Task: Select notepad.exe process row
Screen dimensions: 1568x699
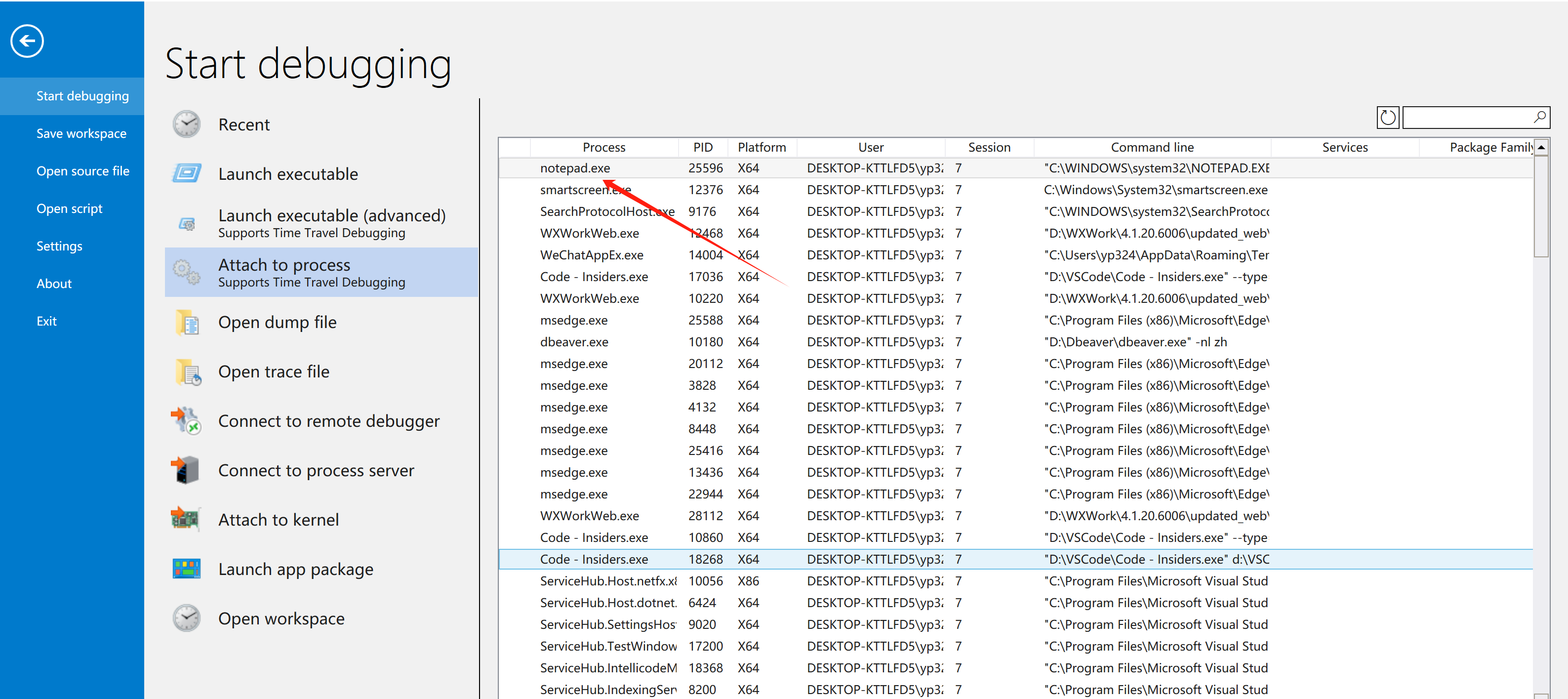Action: click(1016, 168)
